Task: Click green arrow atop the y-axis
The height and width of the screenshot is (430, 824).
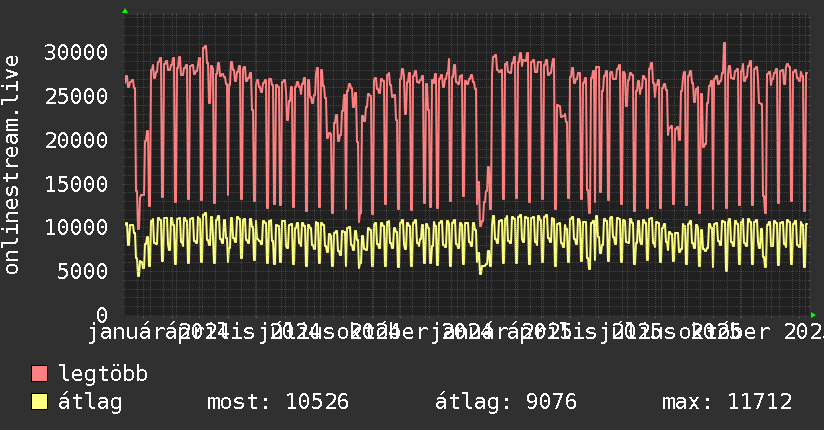Action: [x=125, y=11]
